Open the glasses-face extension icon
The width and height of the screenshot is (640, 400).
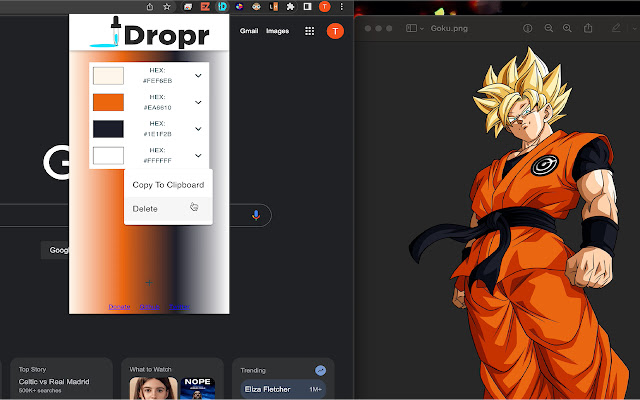(256, 7)
